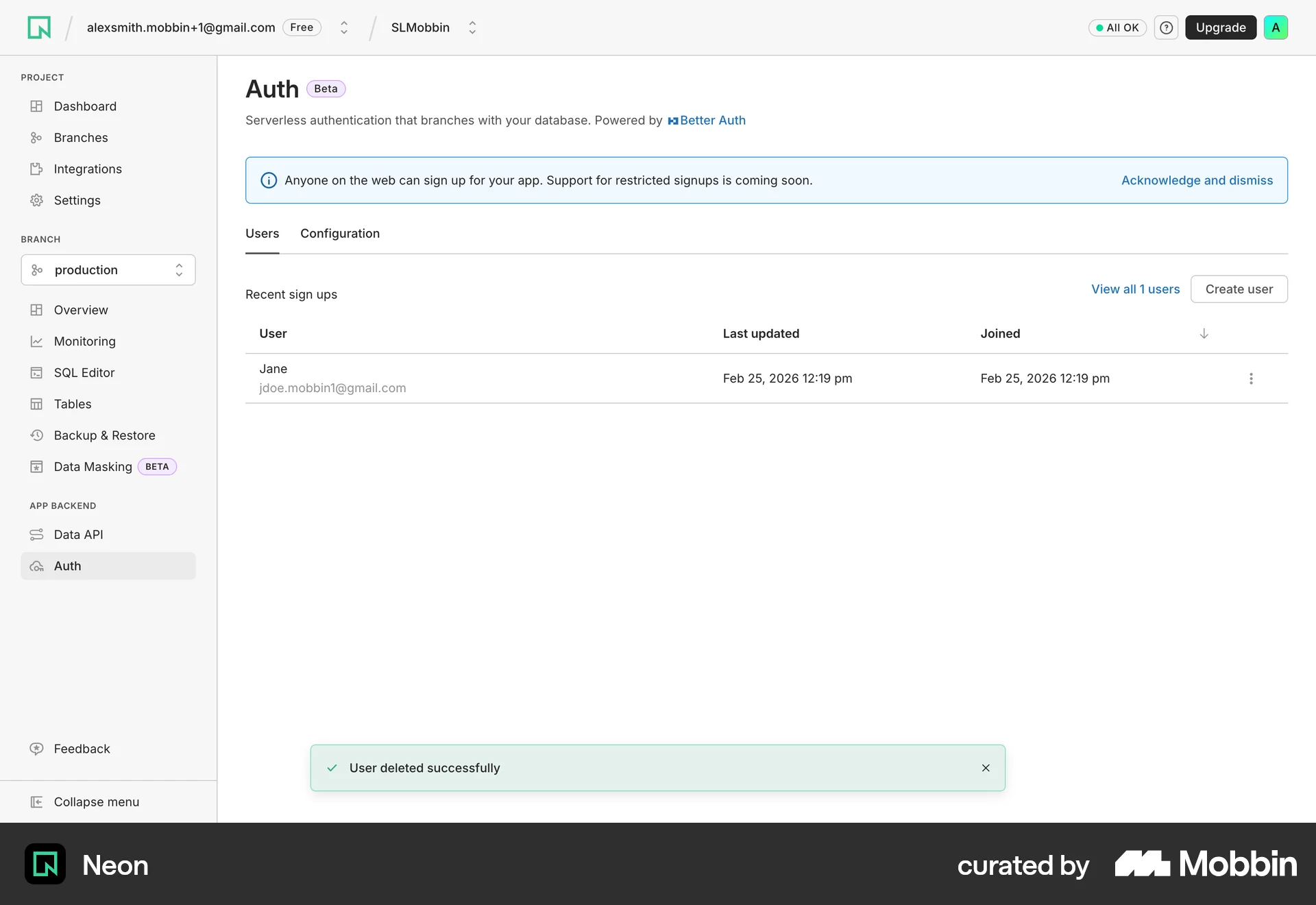
Task: Click Feedback label in the sidebar
Action: (x=82, y=749)
